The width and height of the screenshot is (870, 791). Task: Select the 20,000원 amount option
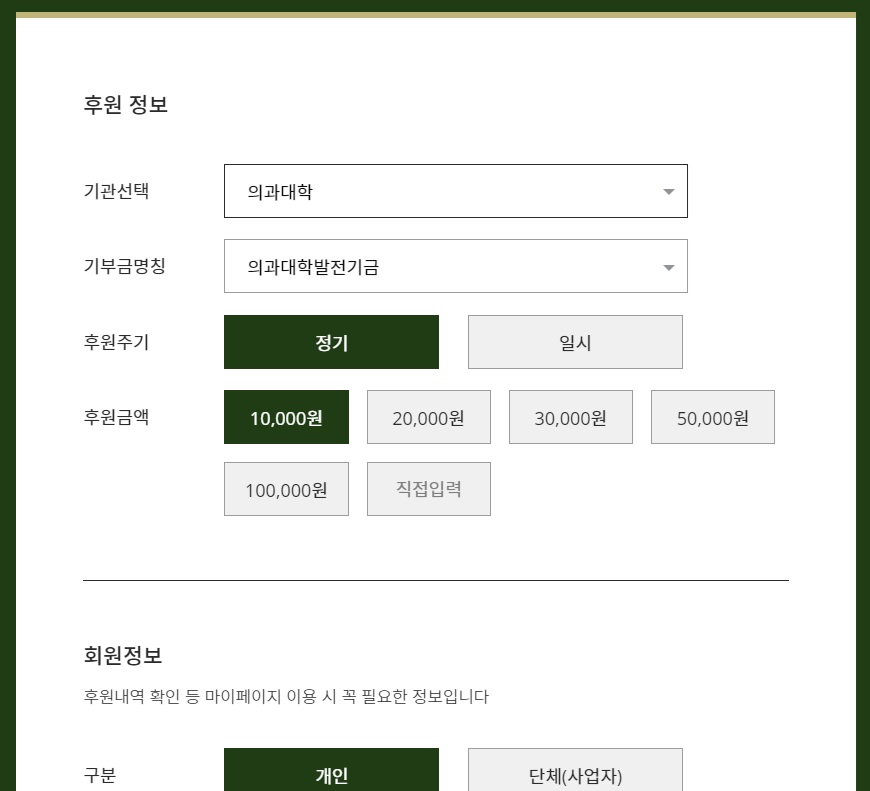[x=428, y=417]
